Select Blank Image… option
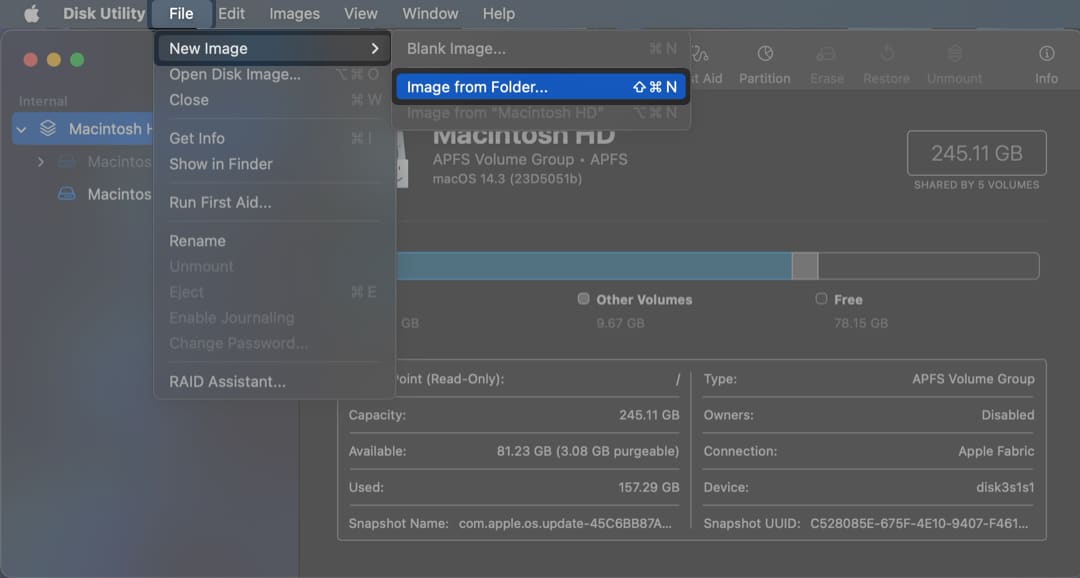The width and height of the screenshot is (1080, 578). pyautogui.click(x=541, y=49)
